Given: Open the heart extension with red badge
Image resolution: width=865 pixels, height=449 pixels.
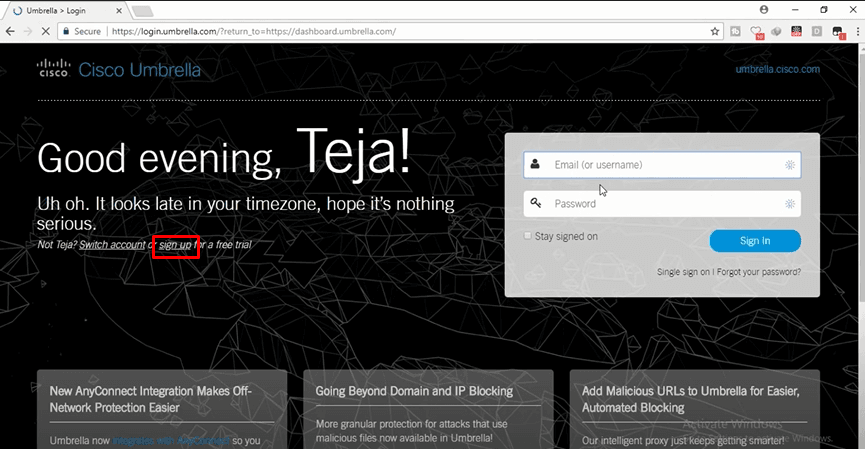Looking at the screenshot, I should tap(756, 32).
